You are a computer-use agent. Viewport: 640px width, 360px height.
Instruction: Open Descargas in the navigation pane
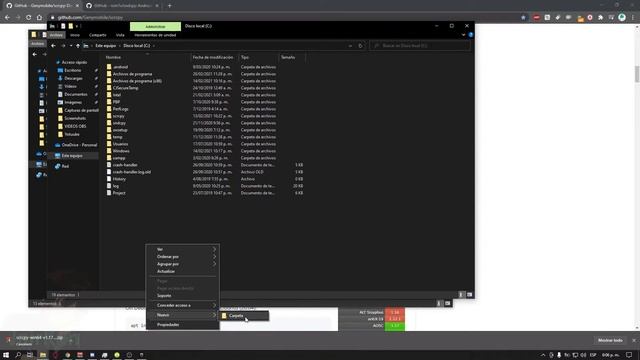coord(73,78)
